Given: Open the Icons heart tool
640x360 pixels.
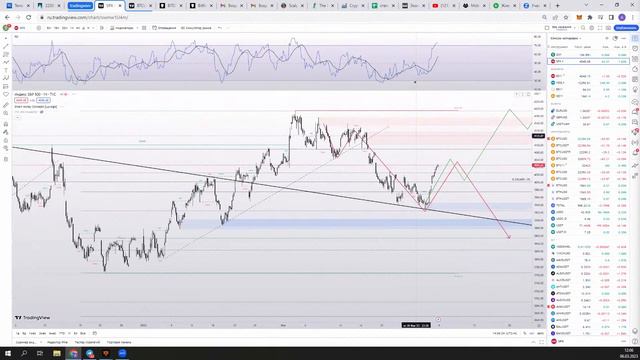Looking at the screenshot, I should tap(6, 94).
